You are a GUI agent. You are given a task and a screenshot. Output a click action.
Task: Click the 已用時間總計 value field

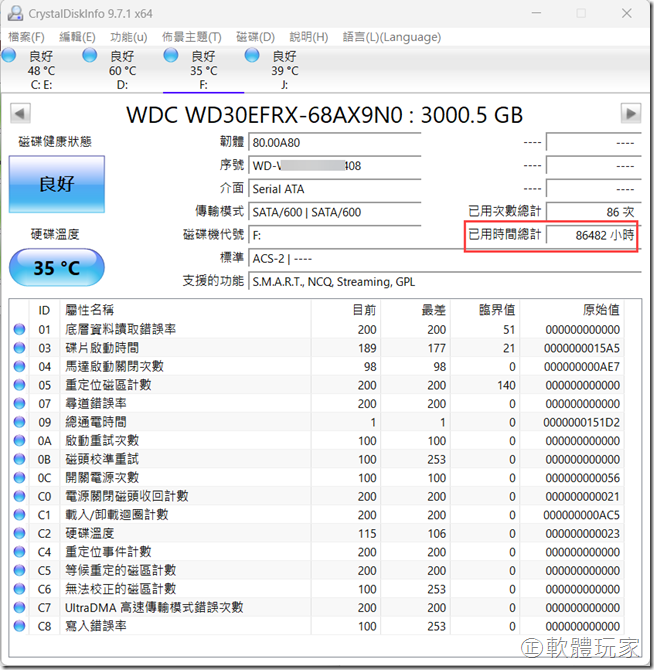coord(591,234)
